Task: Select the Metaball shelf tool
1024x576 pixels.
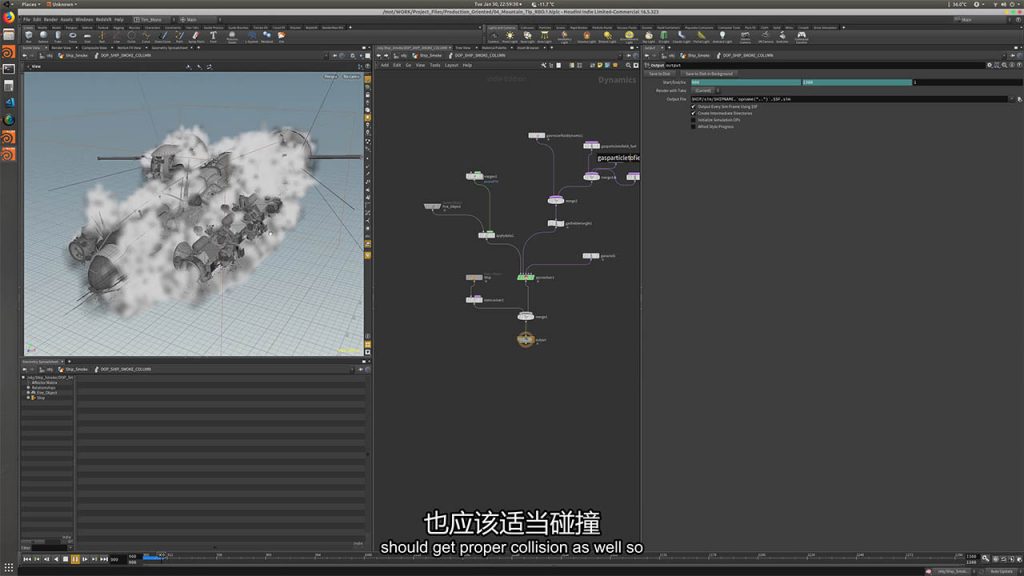Action: (x=267, y=37)
